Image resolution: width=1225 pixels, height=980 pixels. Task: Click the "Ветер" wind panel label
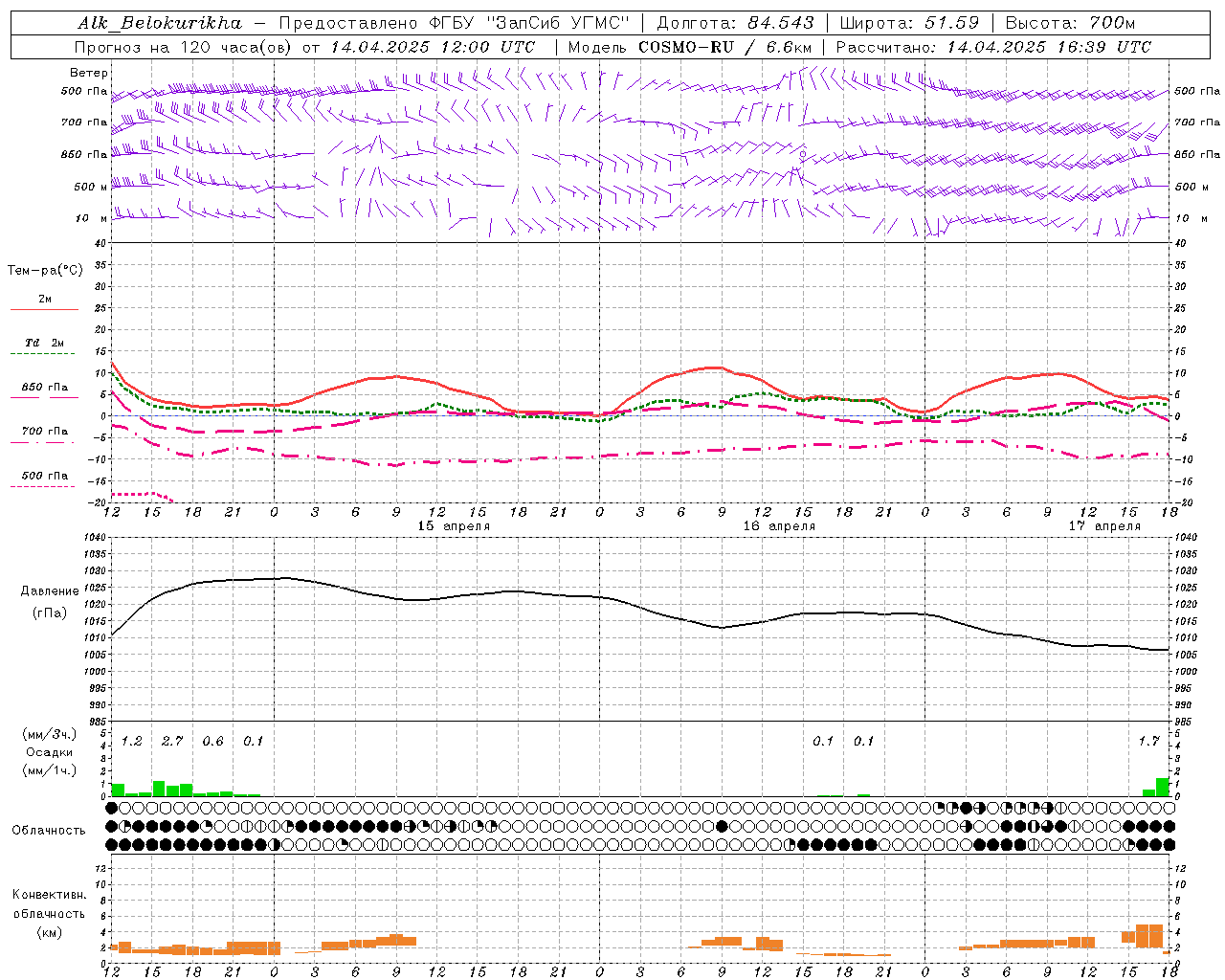click(89, 73)
